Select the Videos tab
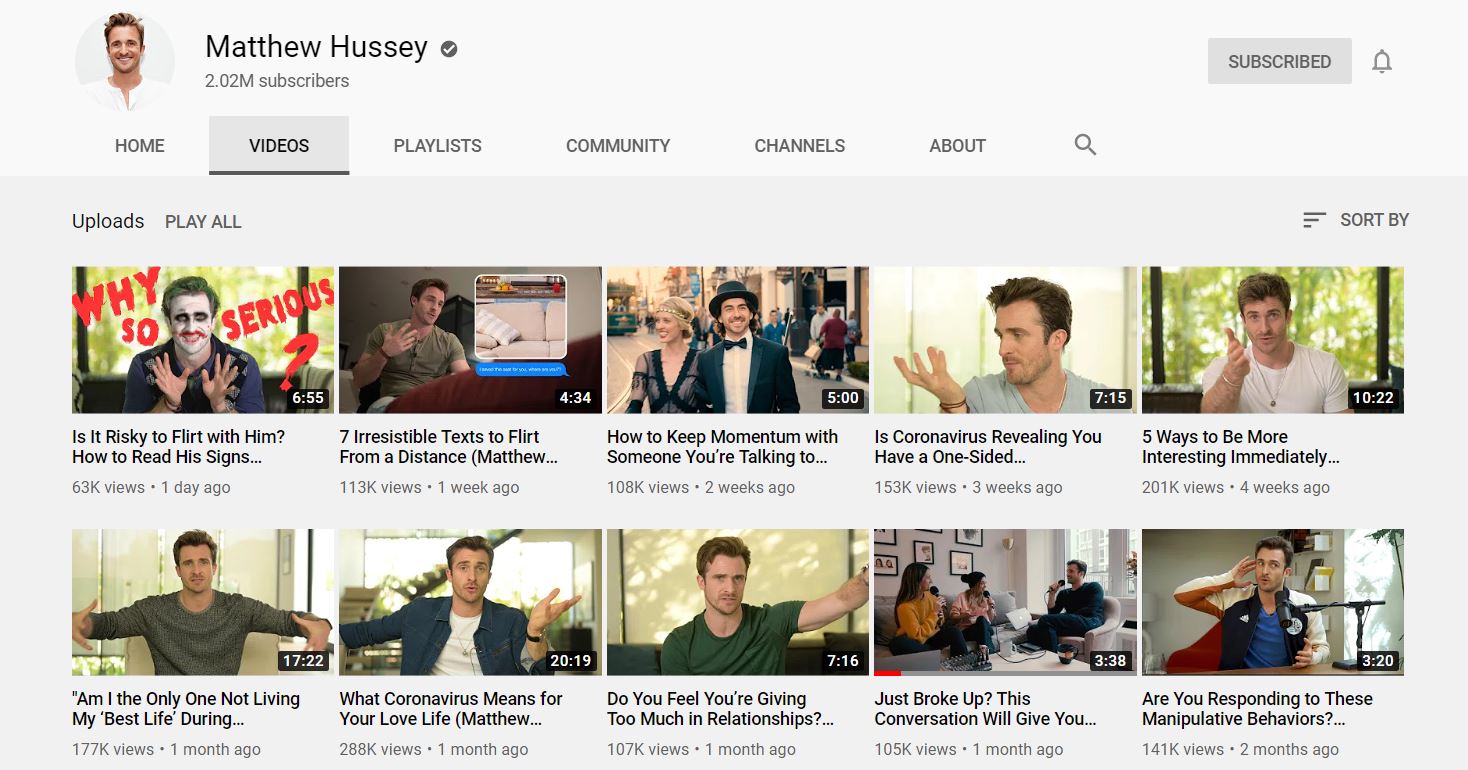 pyautogui.click(x=279, y=146)
